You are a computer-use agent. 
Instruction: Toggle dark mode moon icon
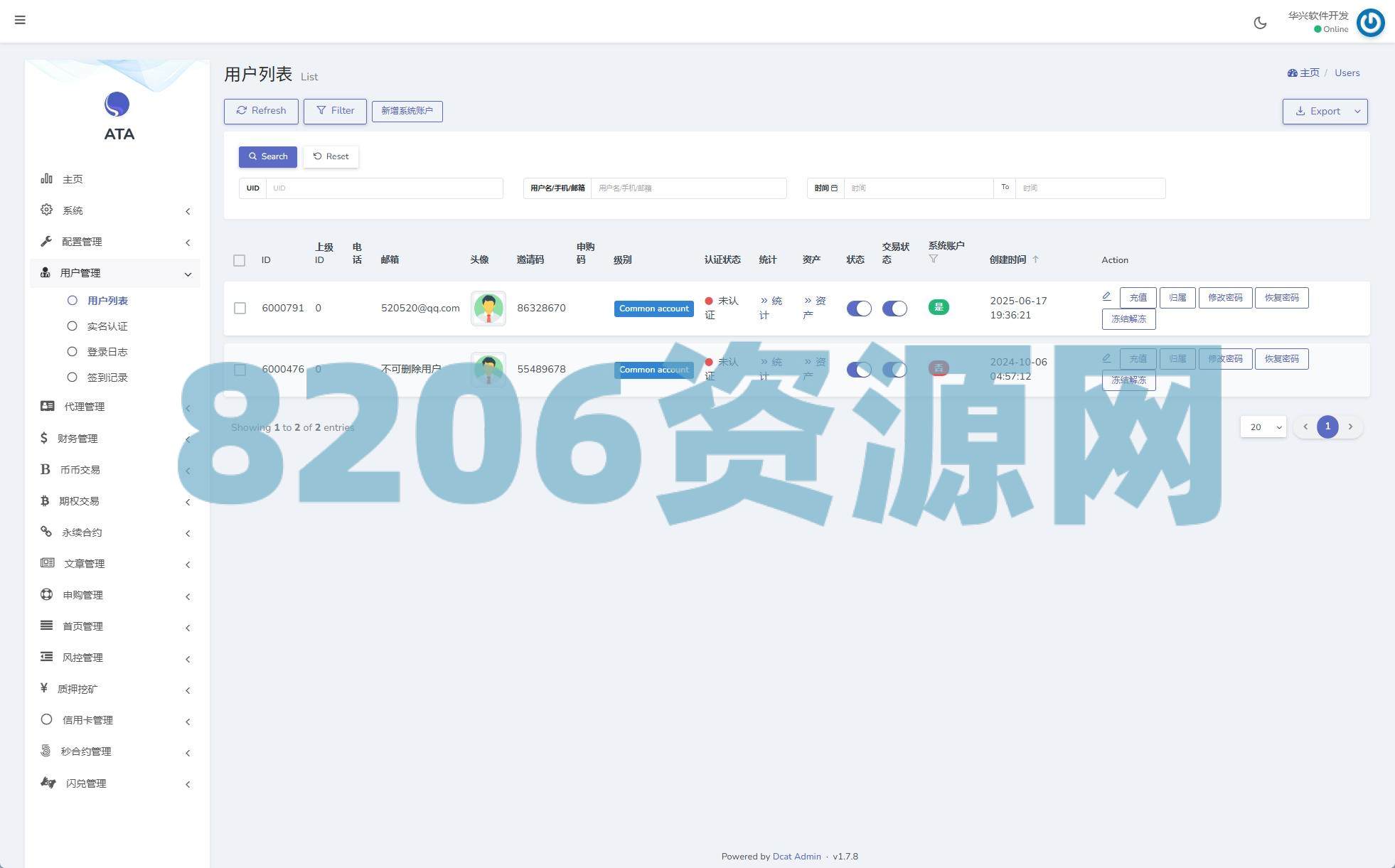click(1260, 23)
